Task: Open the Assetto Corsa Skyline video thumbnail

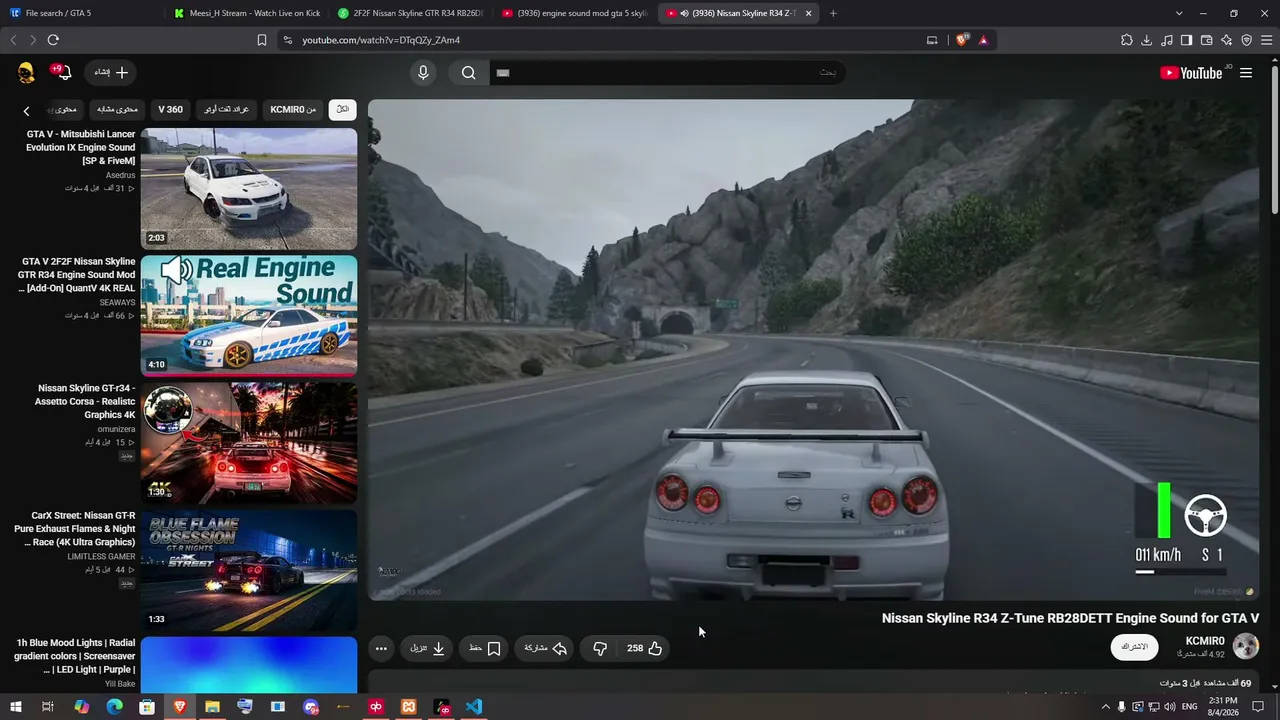Action: coord(249,443)
